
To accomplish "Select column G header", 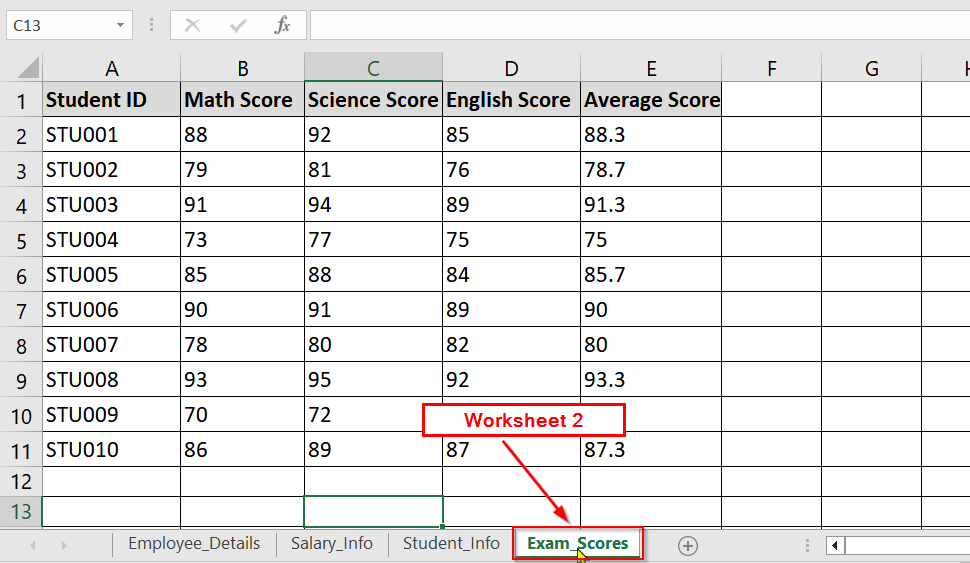I will tap(872, 68).
